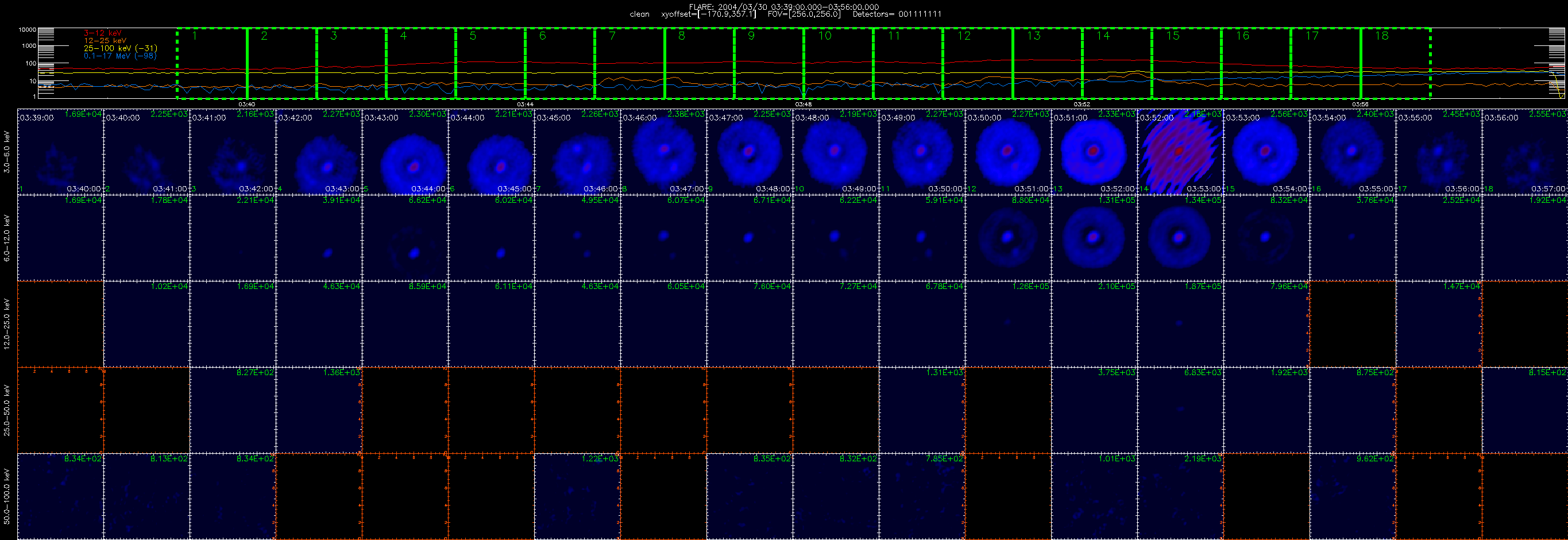The width and height of the screenshot is (1568, 540).
Task: Click the peak value 1.26E+05 text
Action: click(x=1030, y=286)
